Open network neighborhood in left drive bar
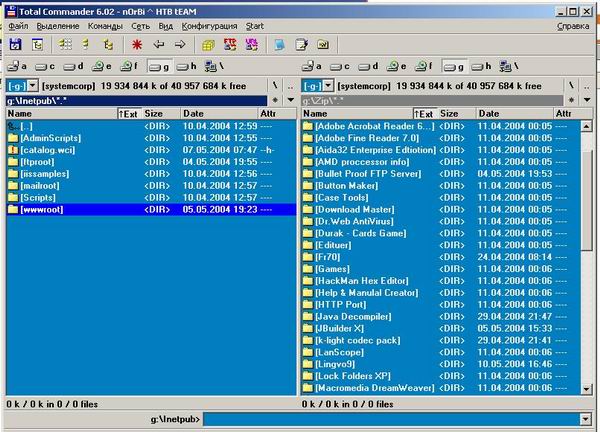Image resolution: width=600 pixels, height=432 pixels. (x=214, y=67)
